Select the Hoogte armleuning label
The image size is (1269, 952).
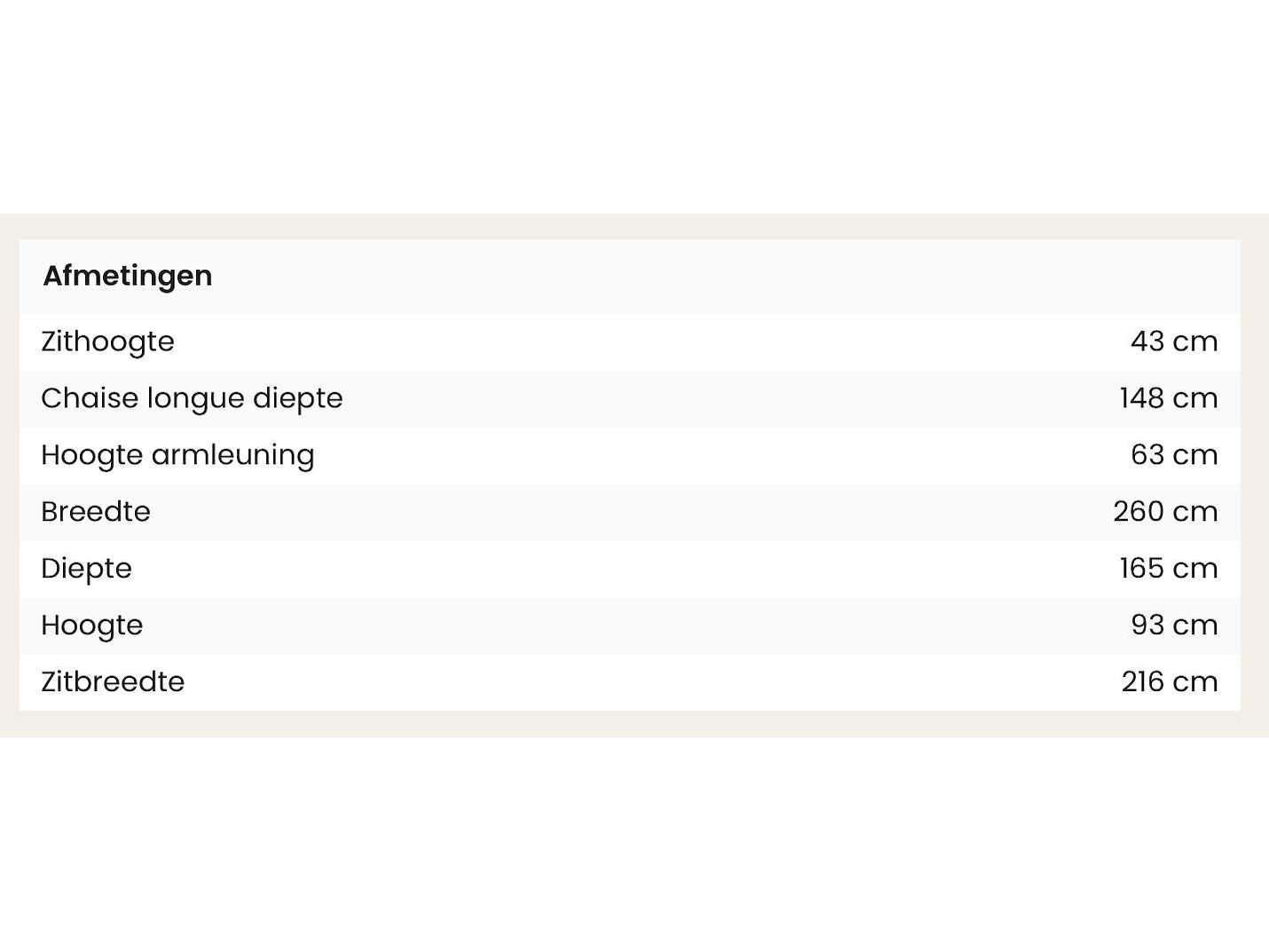click(177, 455)
